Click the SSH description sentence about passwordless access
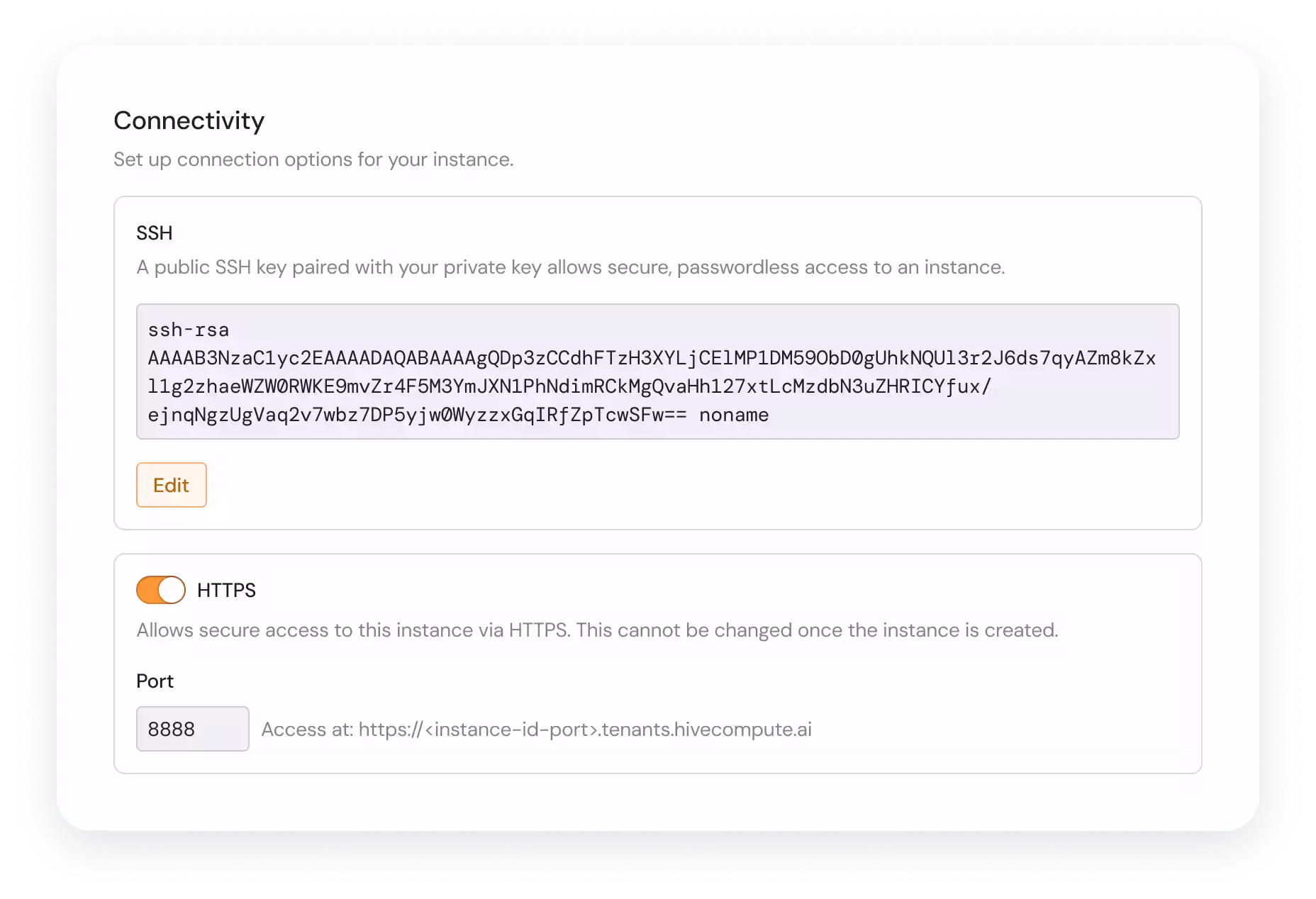This screenshot has height=899, width=1316. coord(571,267)
